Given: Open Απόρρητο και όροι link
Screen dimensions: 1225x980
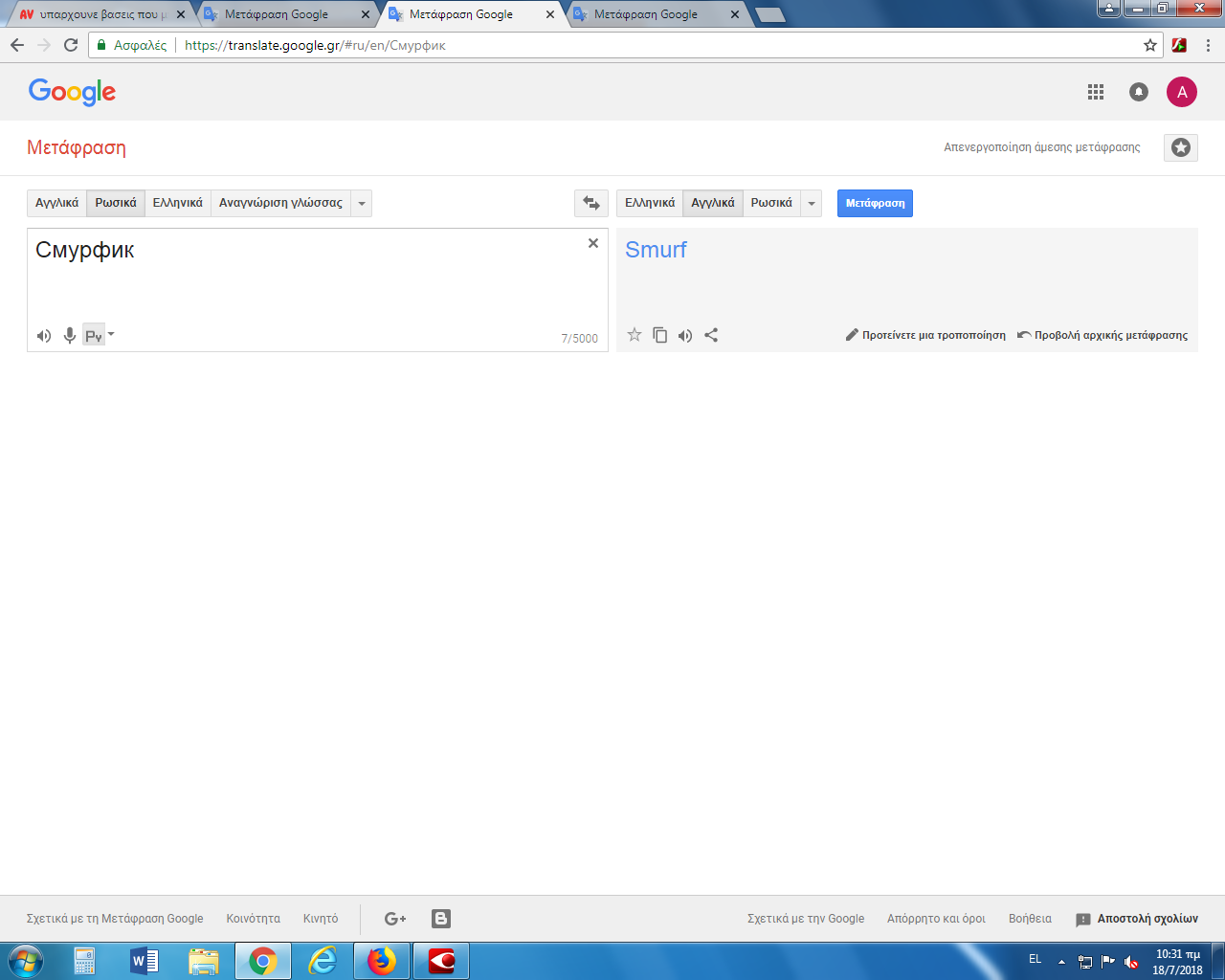Looking at the screenshot, I should coord(936,919).
